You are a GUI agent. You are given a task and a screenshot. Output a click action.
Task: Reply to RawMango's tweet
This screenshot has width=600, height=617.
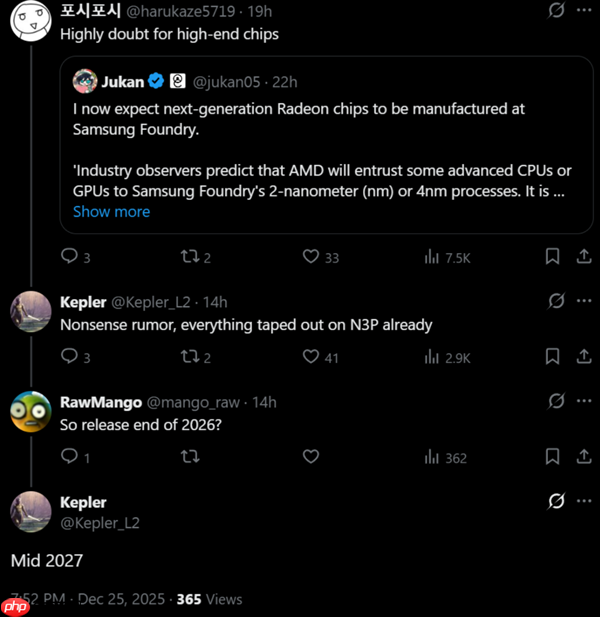click(69, 457)
